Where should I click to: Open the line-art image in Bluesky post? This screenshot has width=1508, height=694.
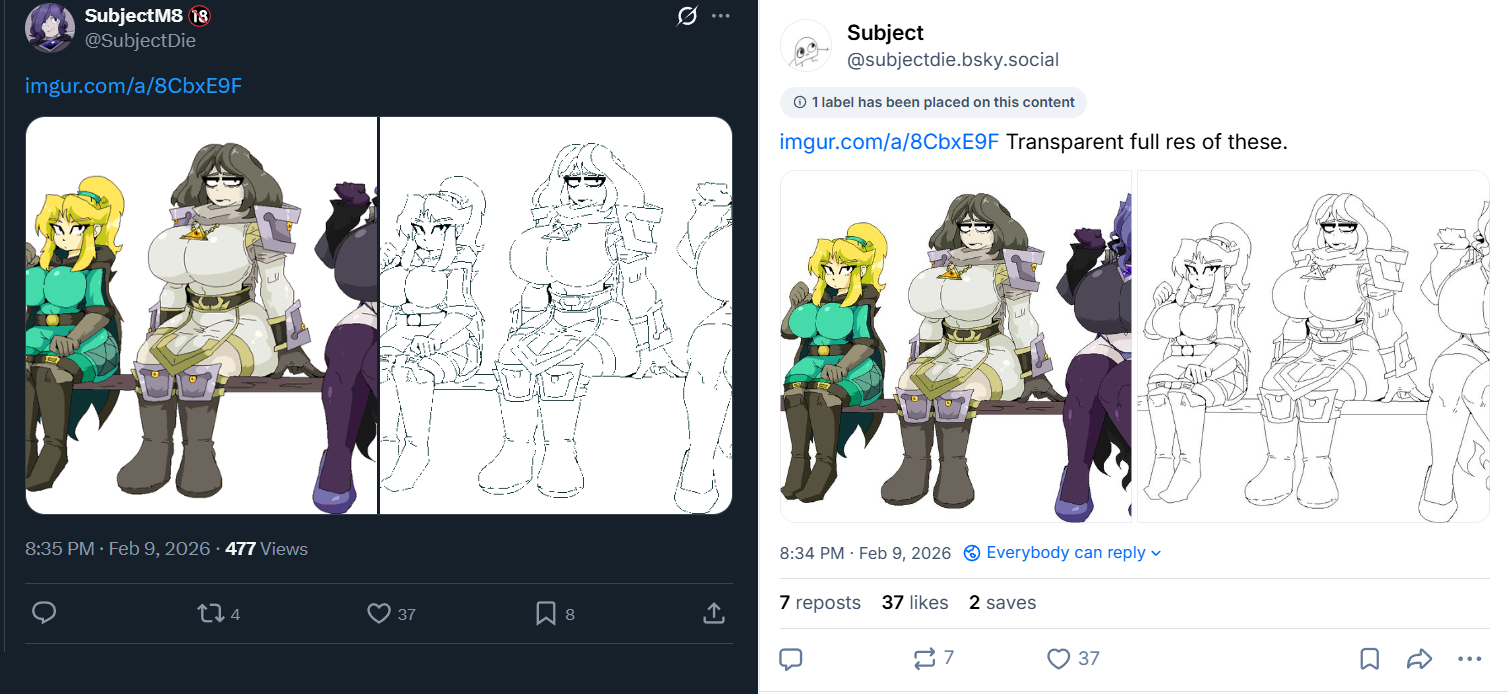point(1313,346)
